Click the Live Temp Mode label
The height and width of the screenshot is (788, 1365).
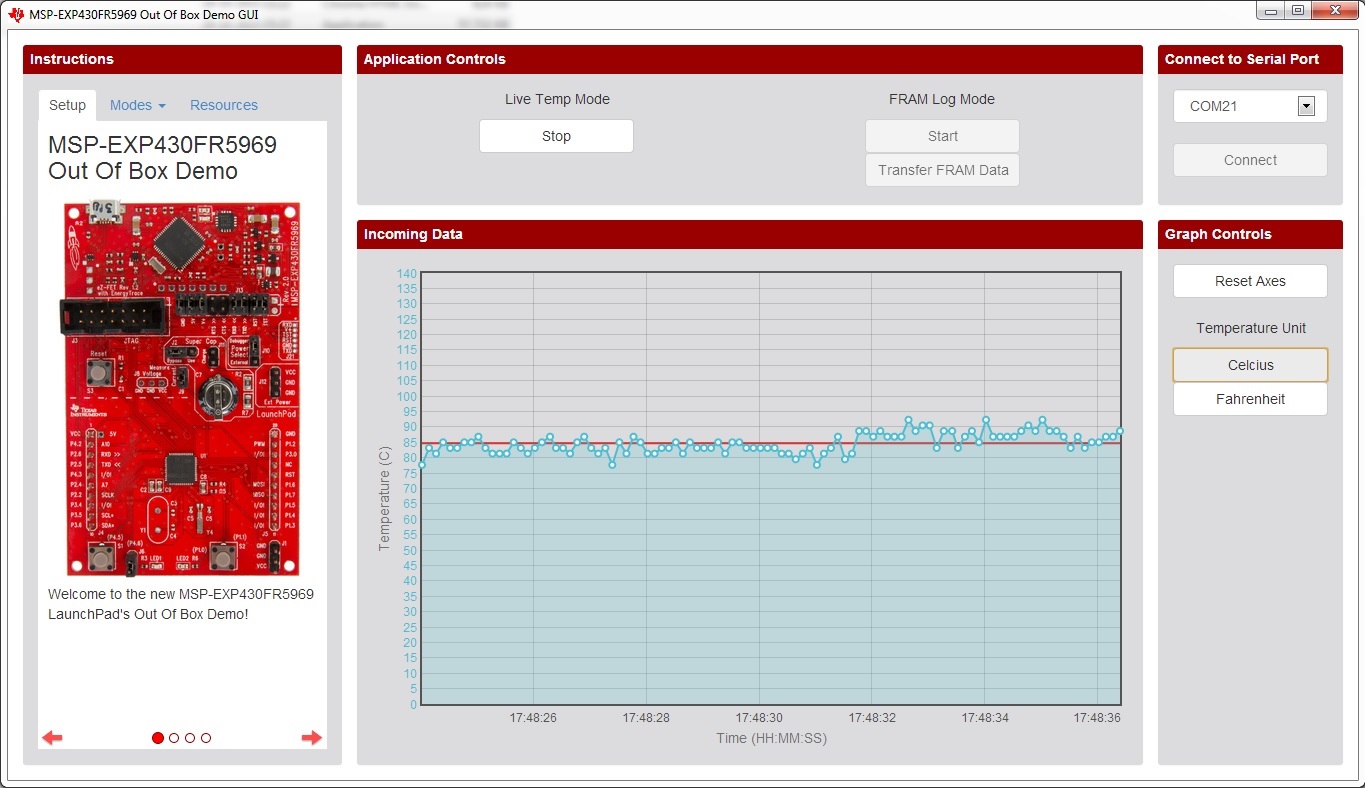(557, 99)
